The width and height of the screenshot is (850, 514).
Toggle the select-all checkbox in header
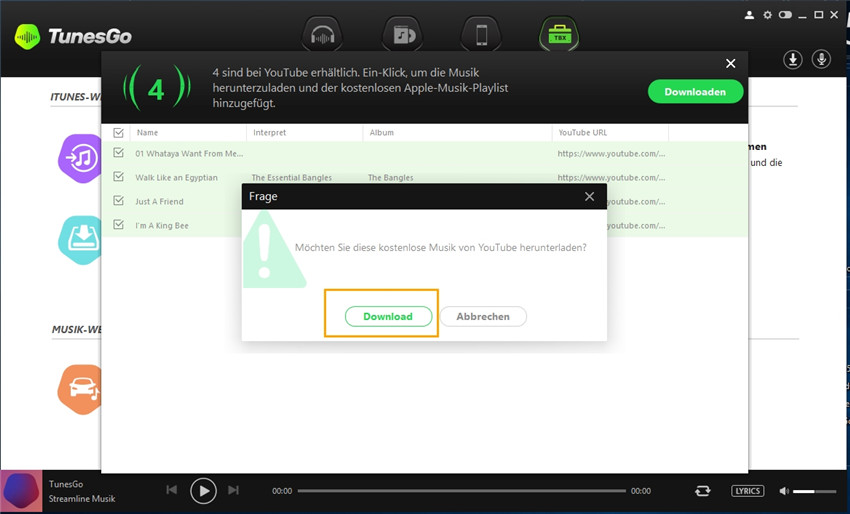tap(118, 132)
